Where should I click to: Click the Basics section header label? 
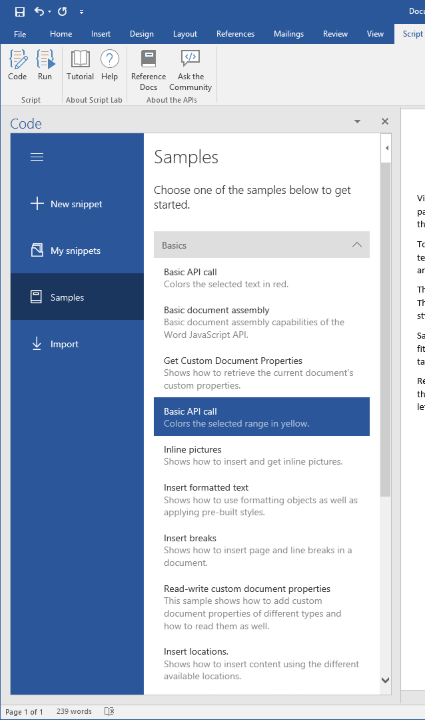click(x=174, y=246)
